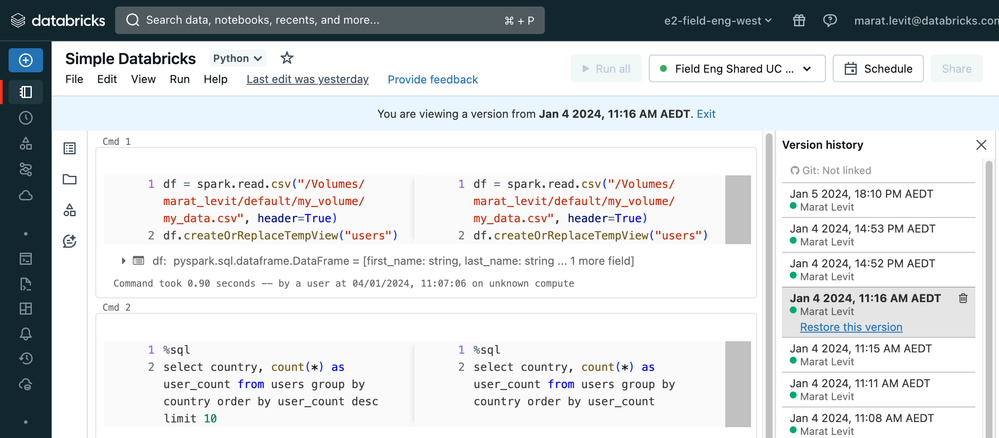Viewport: 999px width, 438px height.
Task: Open the Python language dropdown
Action: pos(238,59)
